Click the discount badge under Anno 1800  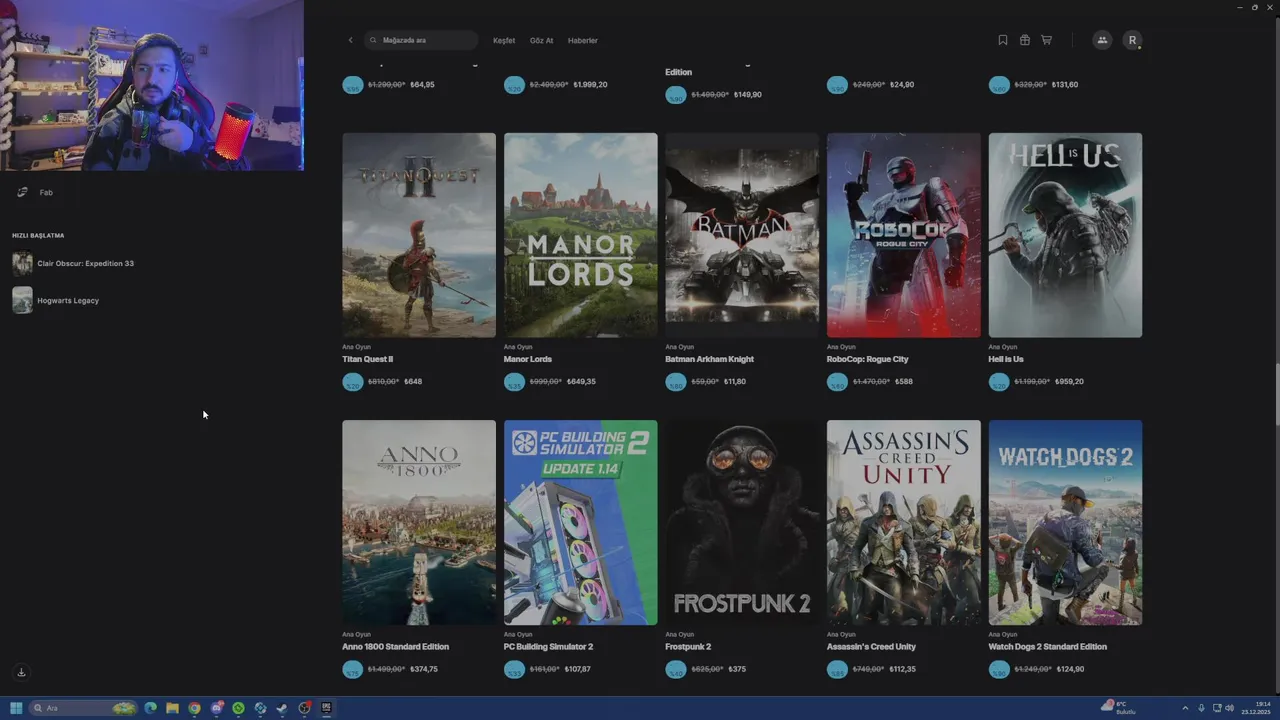pyautogui.click(x=353, y=669)
